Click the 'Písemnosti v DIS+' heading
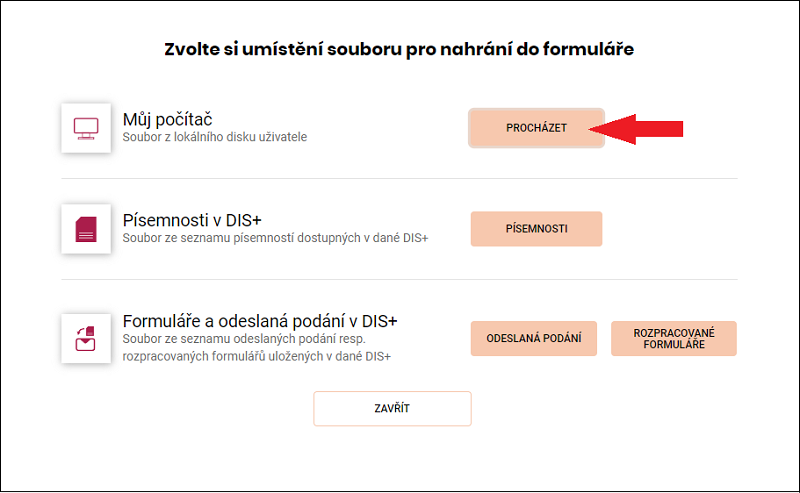Screen dimensions: 800x493 (x=192, y=220)
